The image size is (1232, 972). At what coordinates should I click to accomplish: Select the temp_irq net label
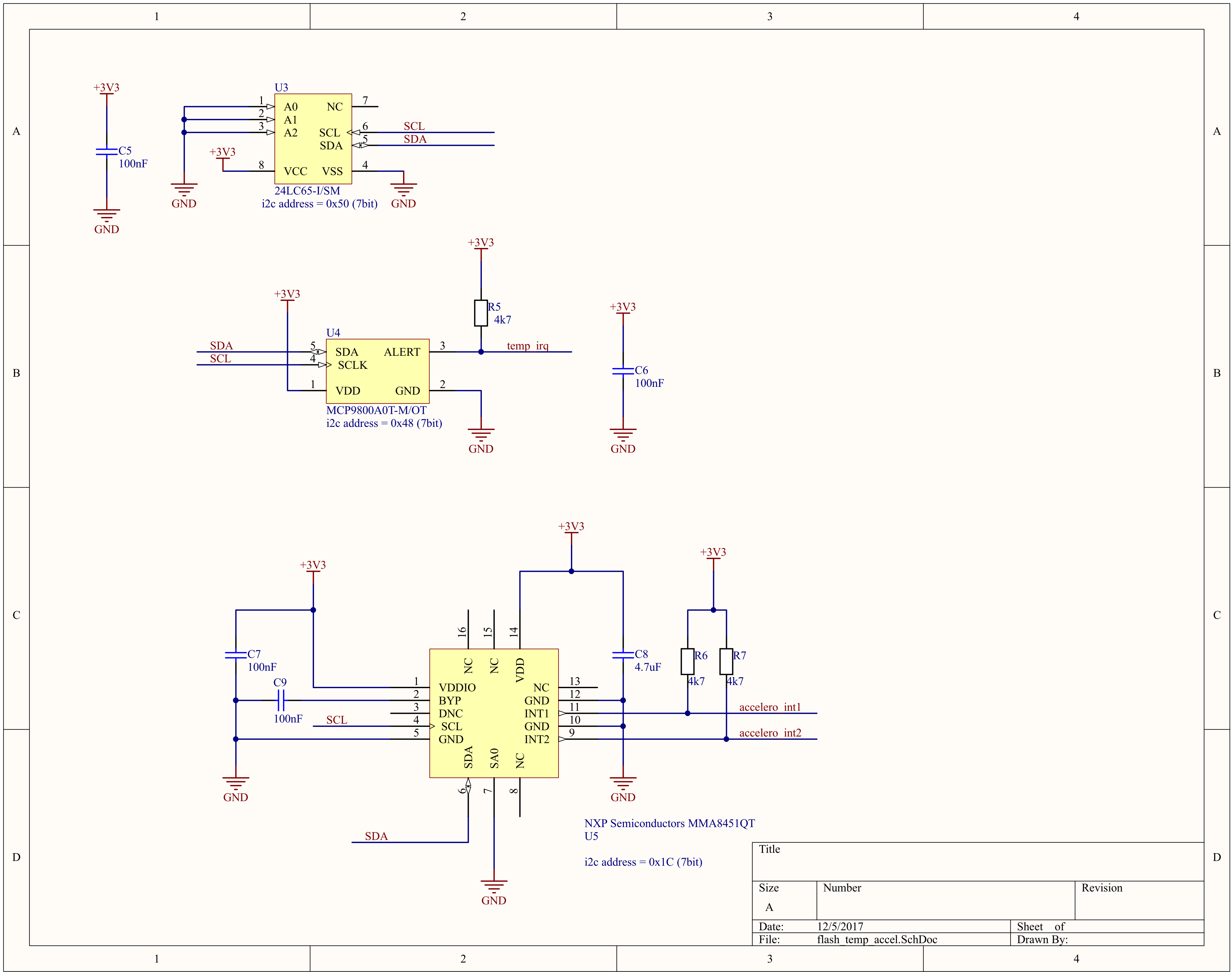528,345
